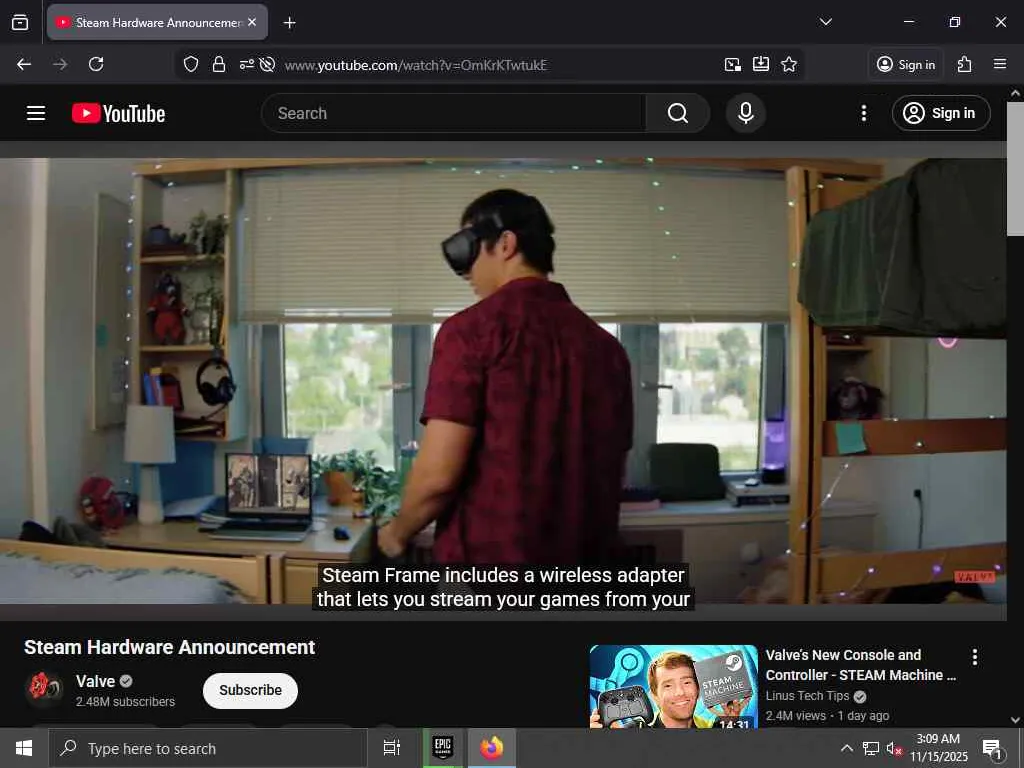This screenshot has height=768, width=1024.
Task: Open YouTube settings three-dot menu
Action: tap(864, 113)
